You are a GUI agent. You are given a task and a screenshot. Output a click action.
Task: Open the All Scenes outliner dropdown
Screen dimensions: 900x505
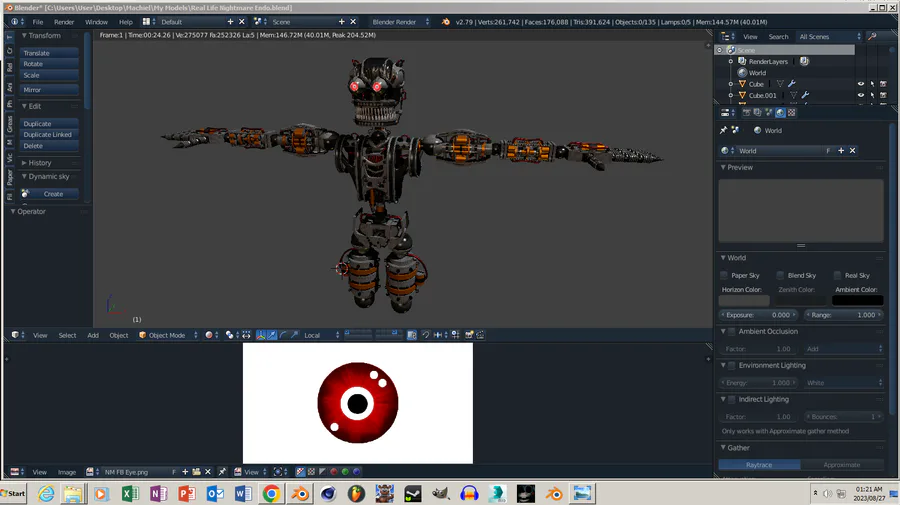pyautogui.click(x=829, y=36)
